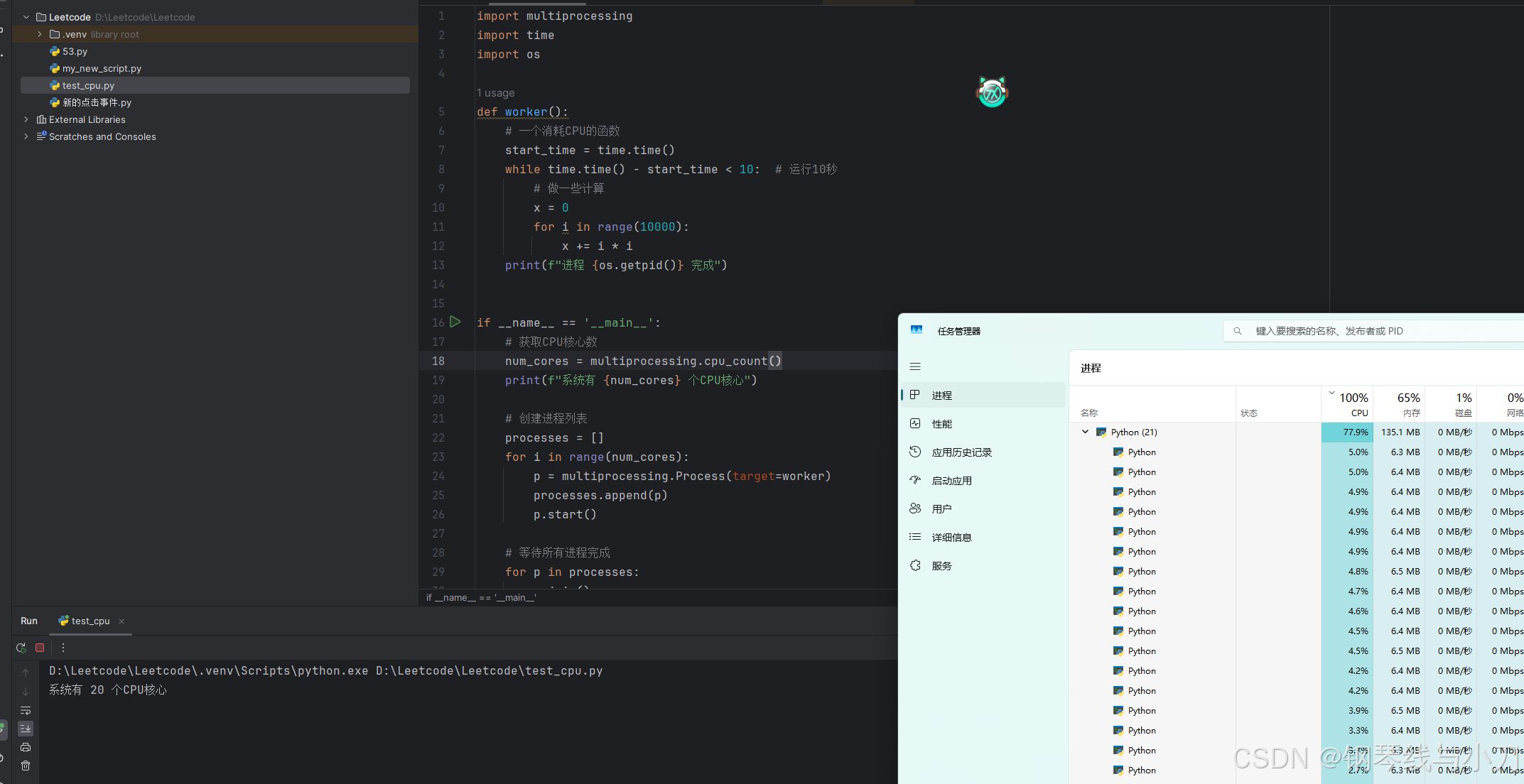The image size is (1524, 784).
Task: Open the 性能 page in Task Manager
Action: tap(983, 424)
